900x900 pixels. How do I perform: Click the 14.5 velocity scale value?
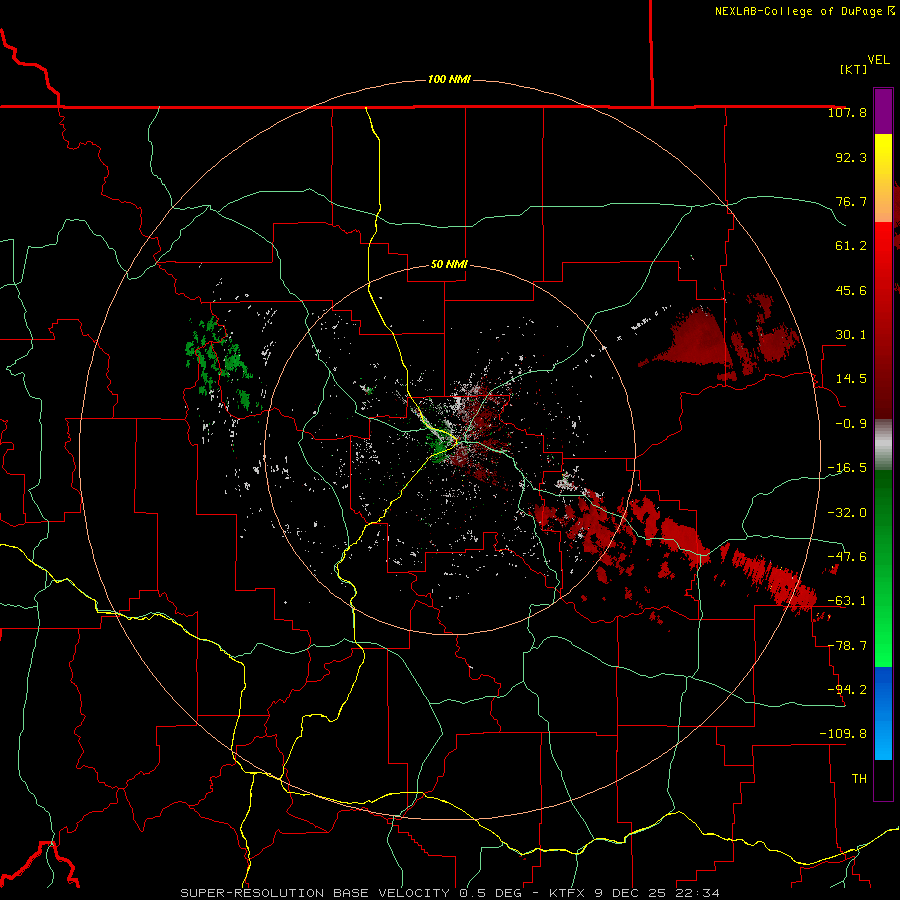851,379
